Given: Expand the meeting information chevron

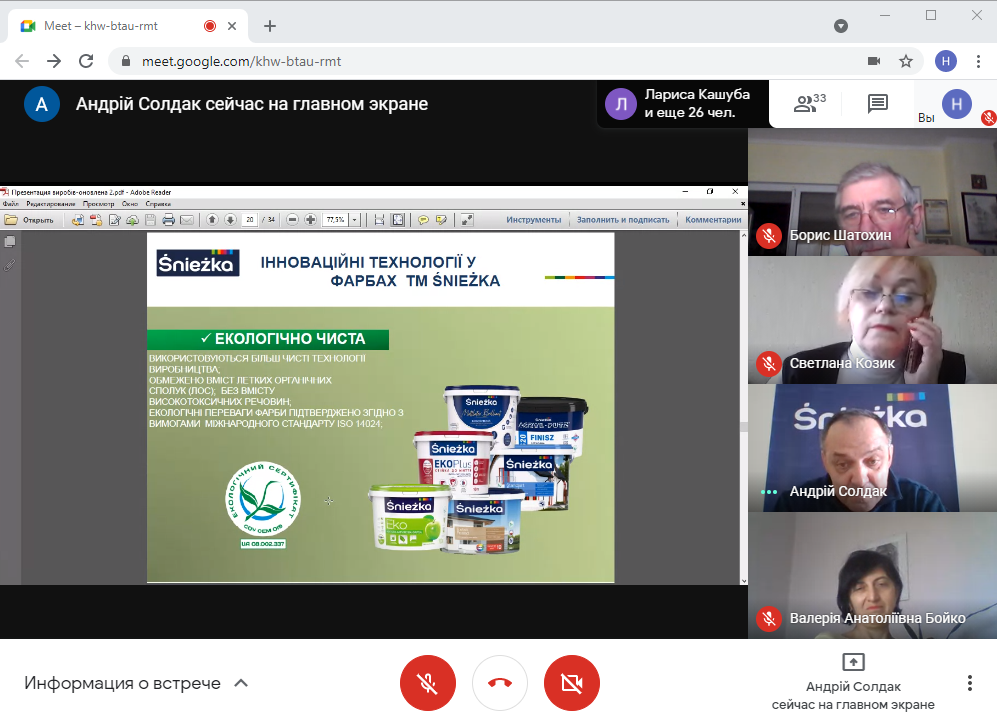Looking at the screenshot, I should (240, 684).
